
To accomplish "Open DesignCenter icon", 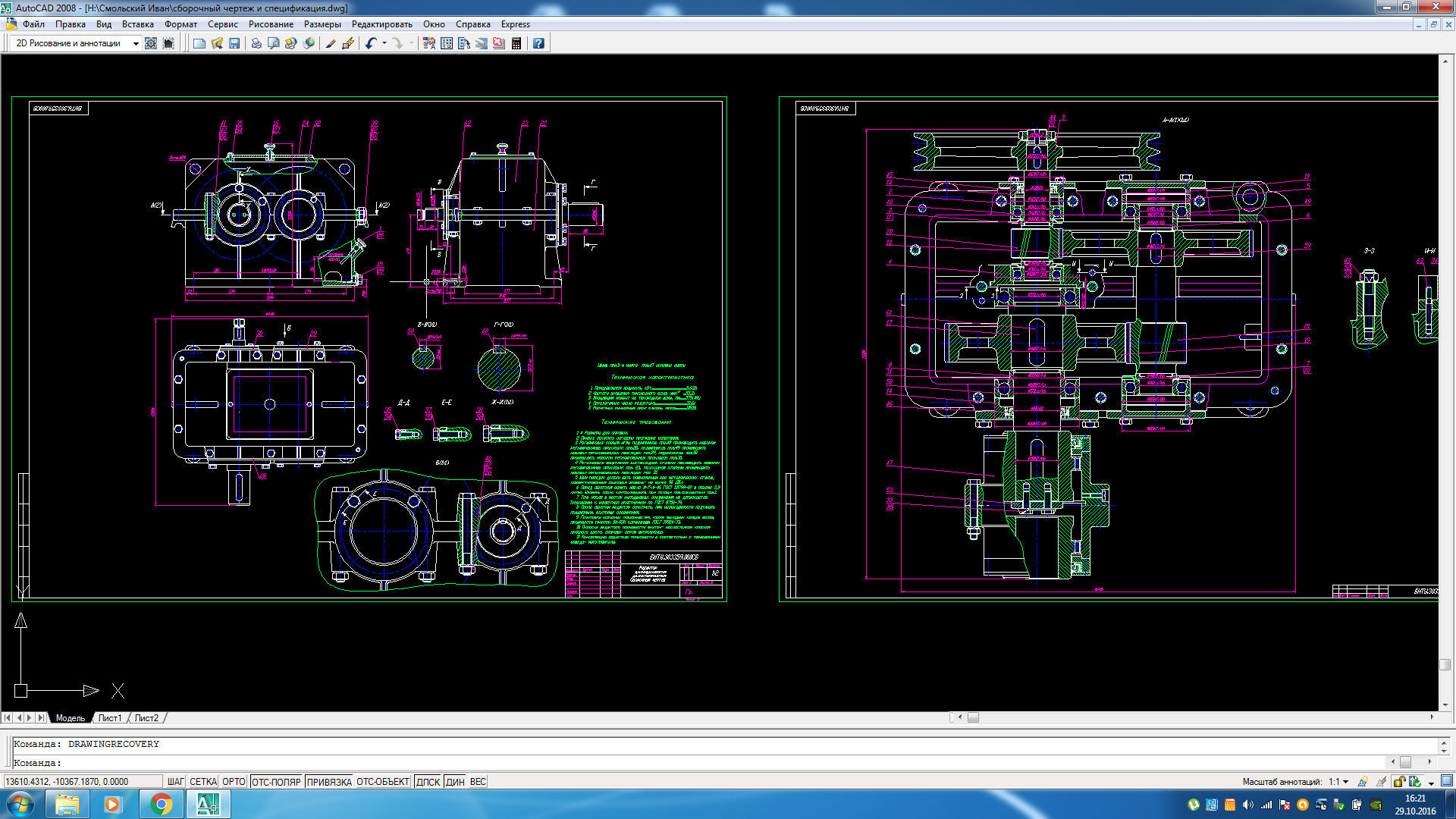I will pos(447,43).
